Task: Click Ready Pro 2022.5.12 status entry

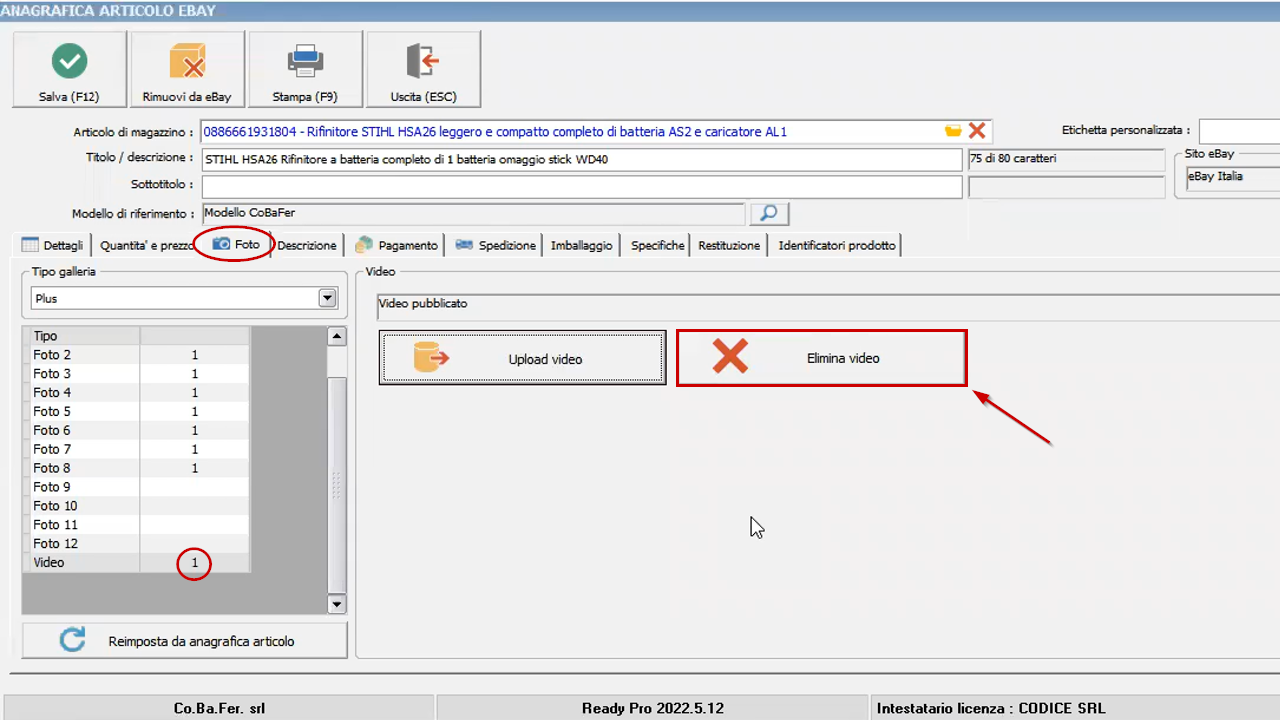Action: click(652, 708)
